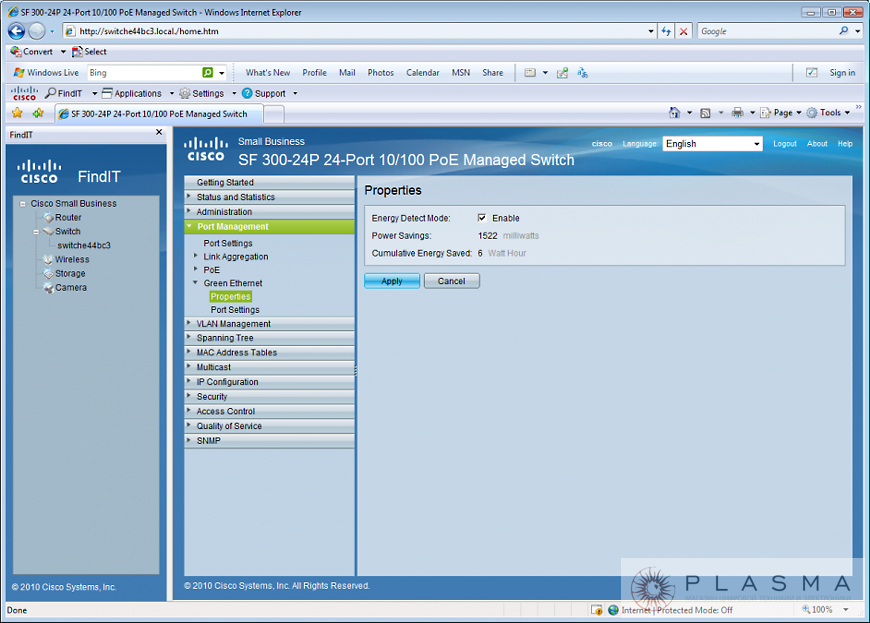Click the security zone globe icon in the status bar
This screenshot has height=623, width=870.
tap(613, 610)
